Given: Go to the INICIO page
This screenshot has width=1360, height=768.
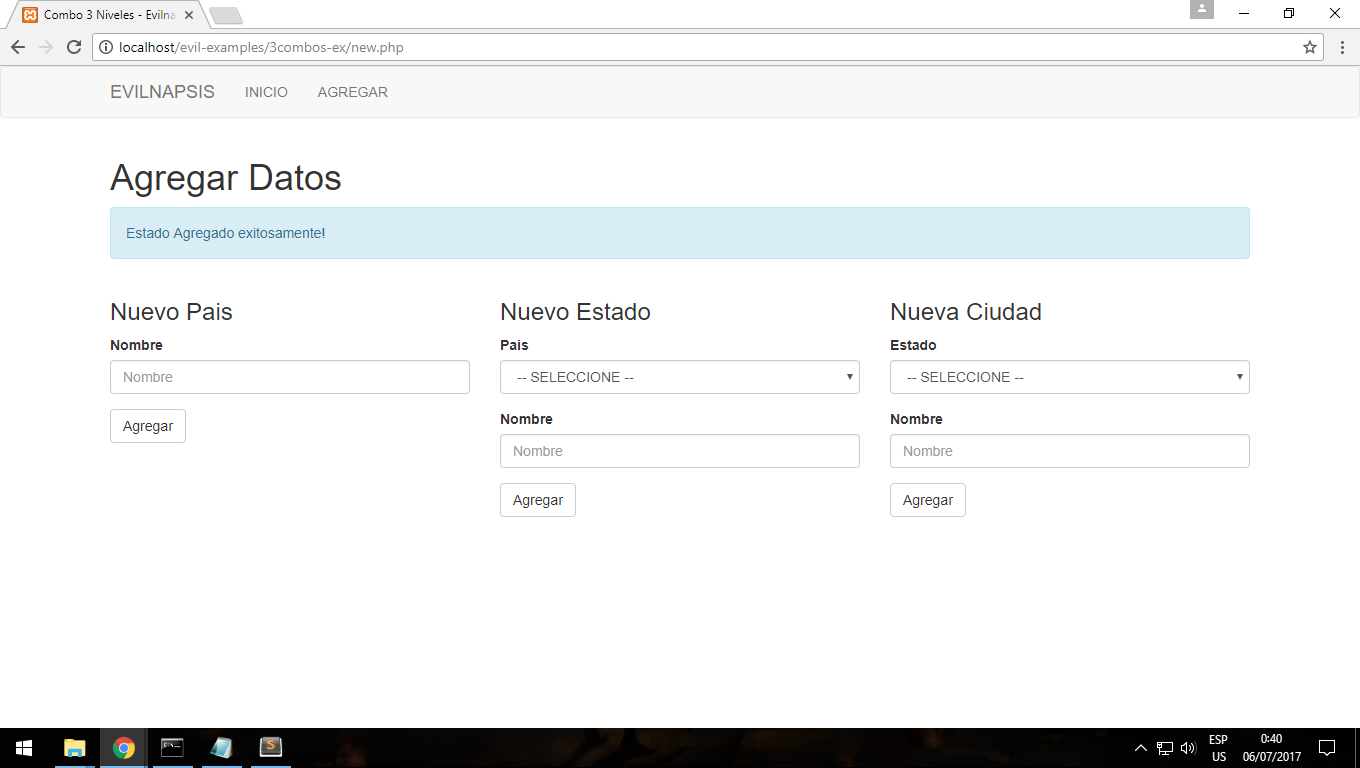Looking at the screenshot, I should (266, 92).
